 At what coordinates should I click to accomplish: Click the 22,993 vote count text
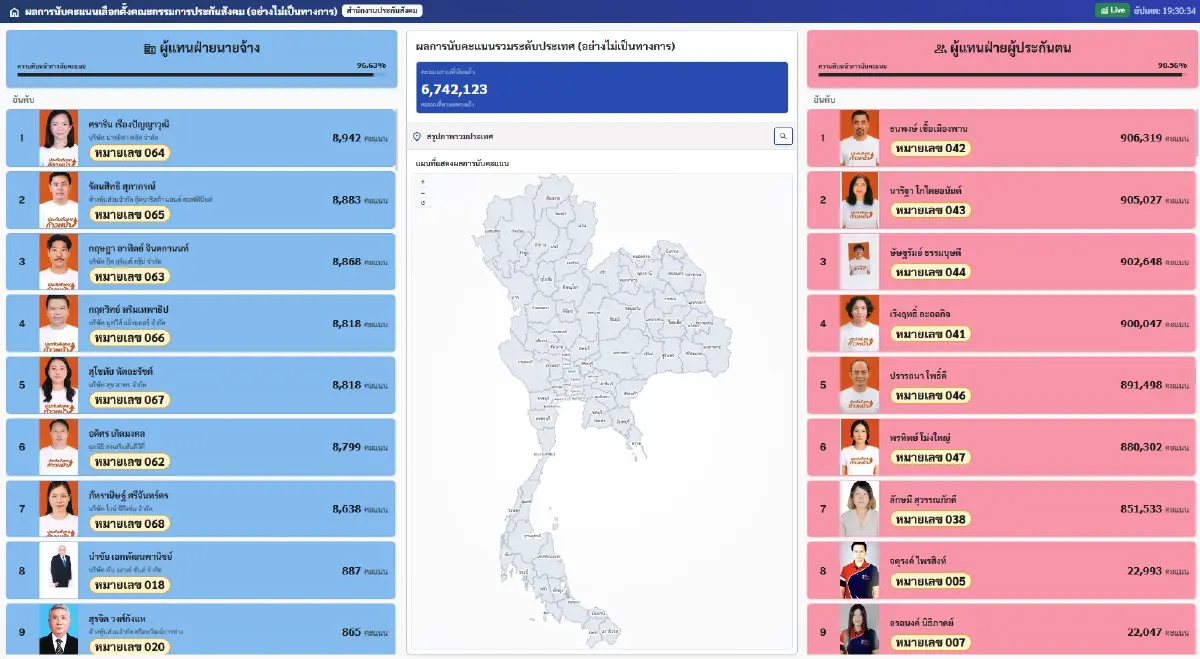[1145, 570]
